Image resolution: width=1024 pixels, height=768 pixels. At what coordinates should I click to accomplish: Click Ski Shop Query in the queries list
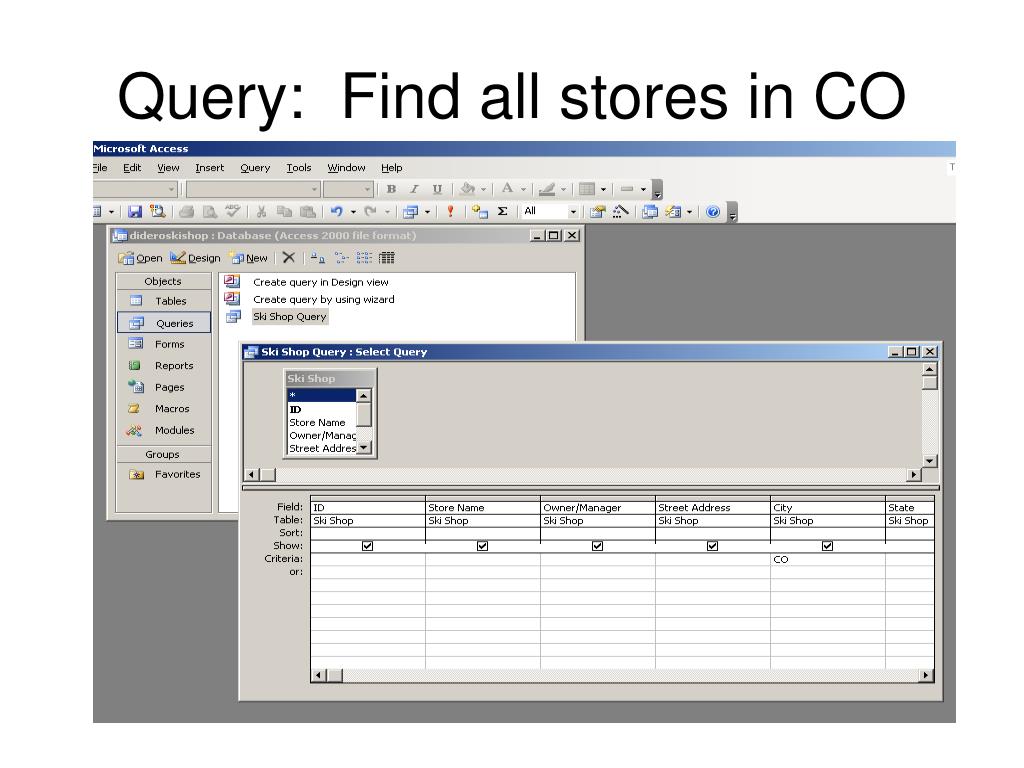click(289, 317)
